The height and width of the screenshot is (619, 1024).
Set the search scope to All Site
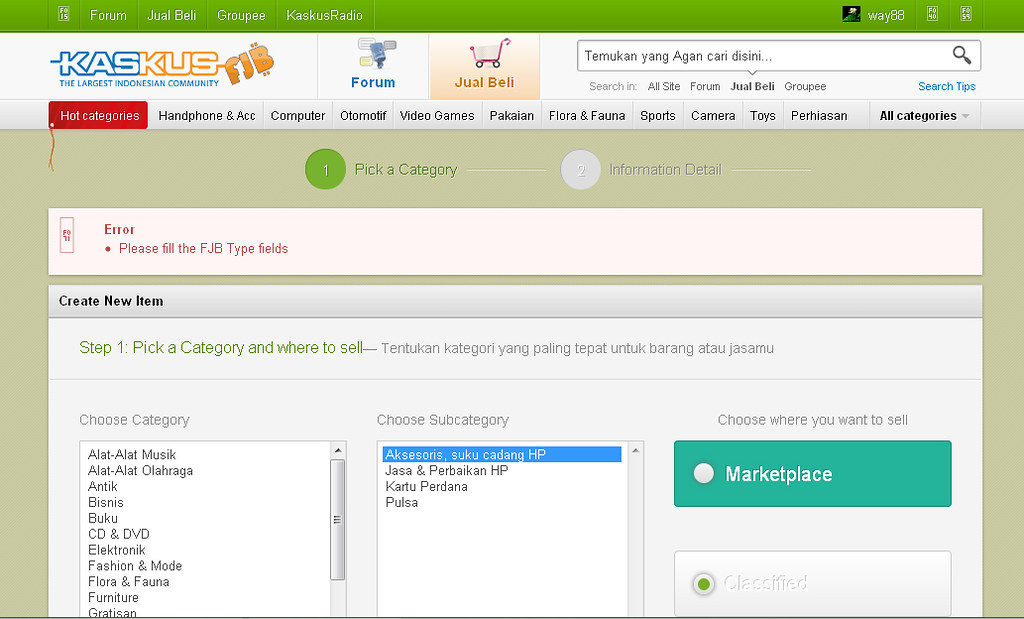(x=664, y=86)
